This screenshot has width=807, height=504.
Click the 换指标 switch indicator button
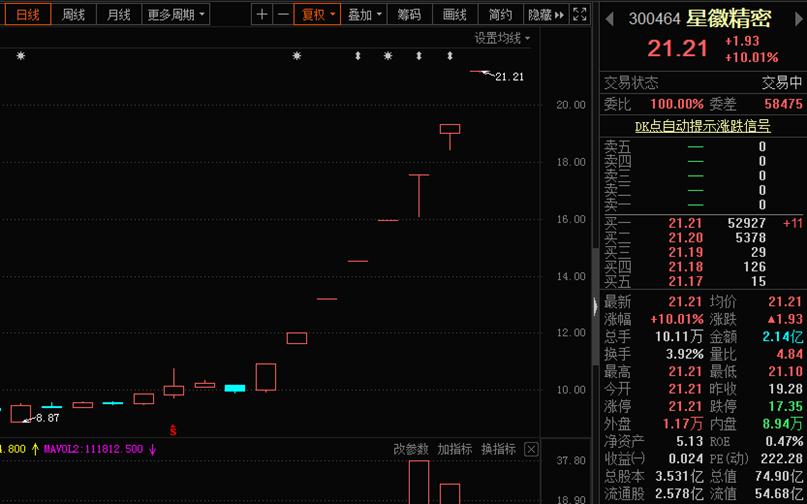pyautogui.click(x=498, y=449)
